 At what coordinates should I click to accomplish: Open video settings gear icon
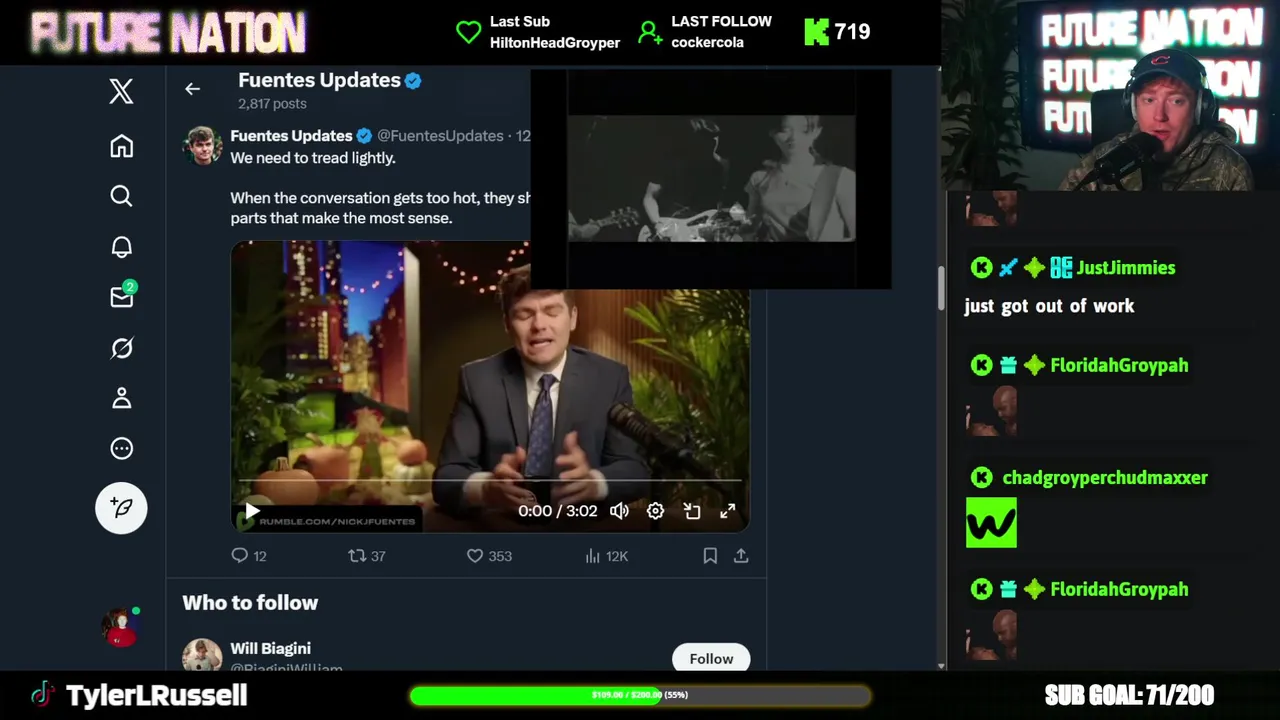coord(655,511)
